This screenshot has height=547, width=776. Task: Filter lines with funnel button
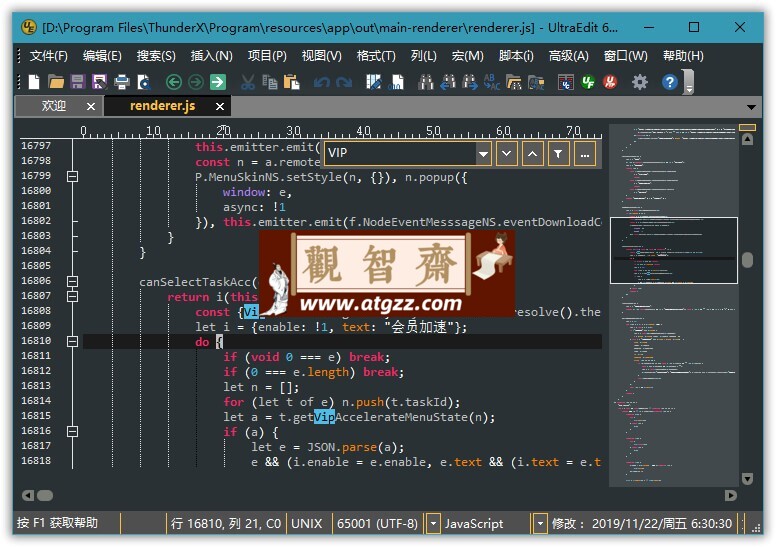(558, 153)
